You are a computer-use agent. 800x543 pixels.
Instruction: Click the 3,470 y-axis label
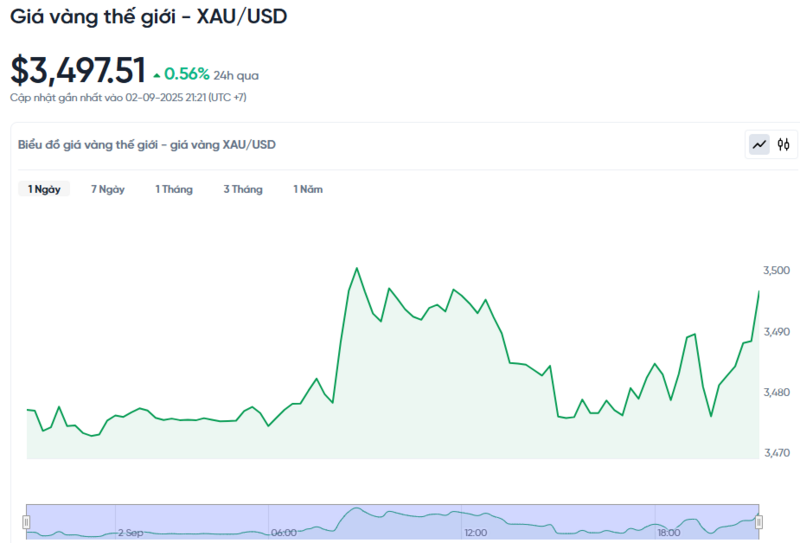point(776,453)
